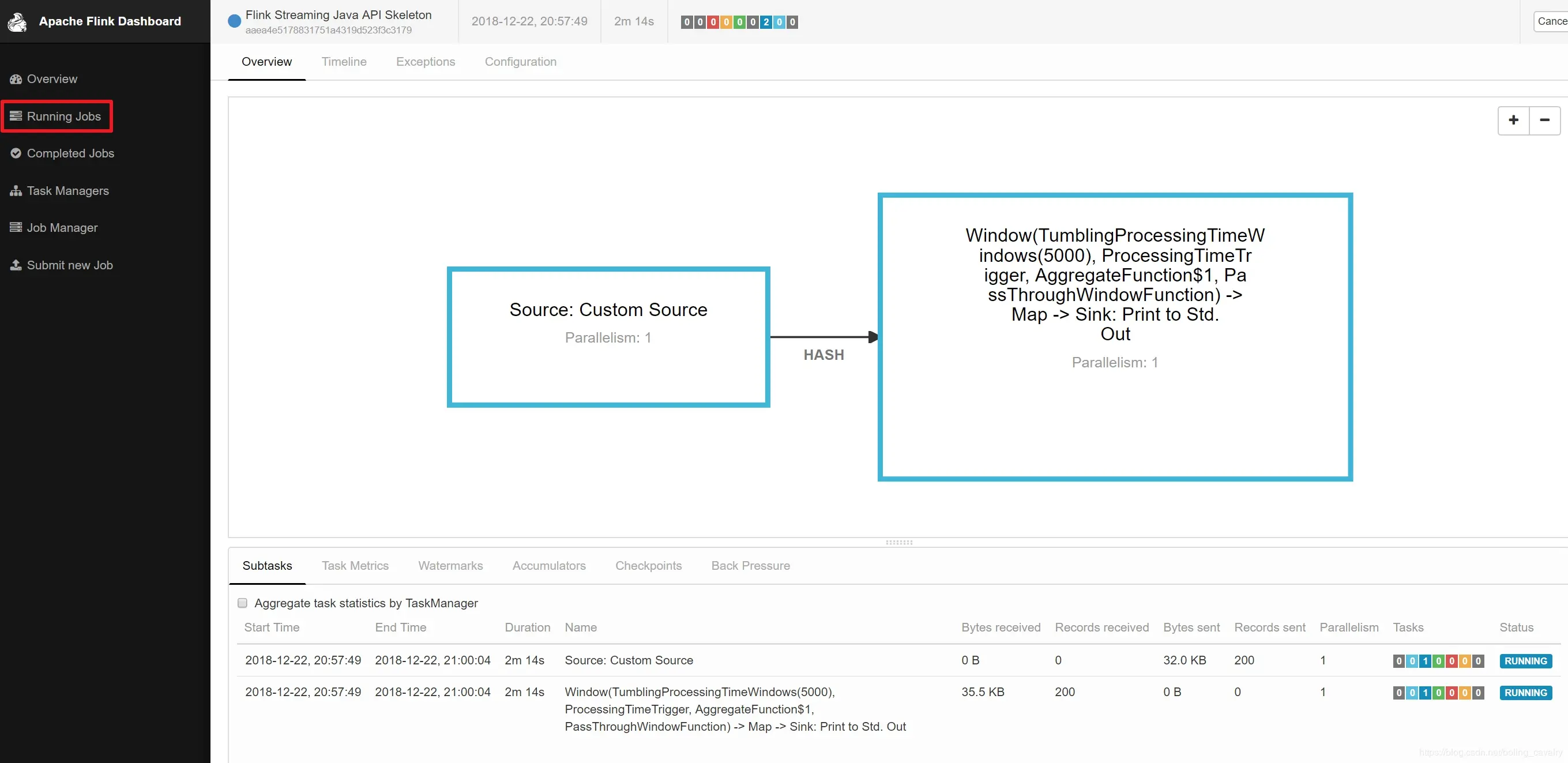1568x763 pixels.
Task: Select the Source: Custom Source graph node
Action: tap(607, 337)
